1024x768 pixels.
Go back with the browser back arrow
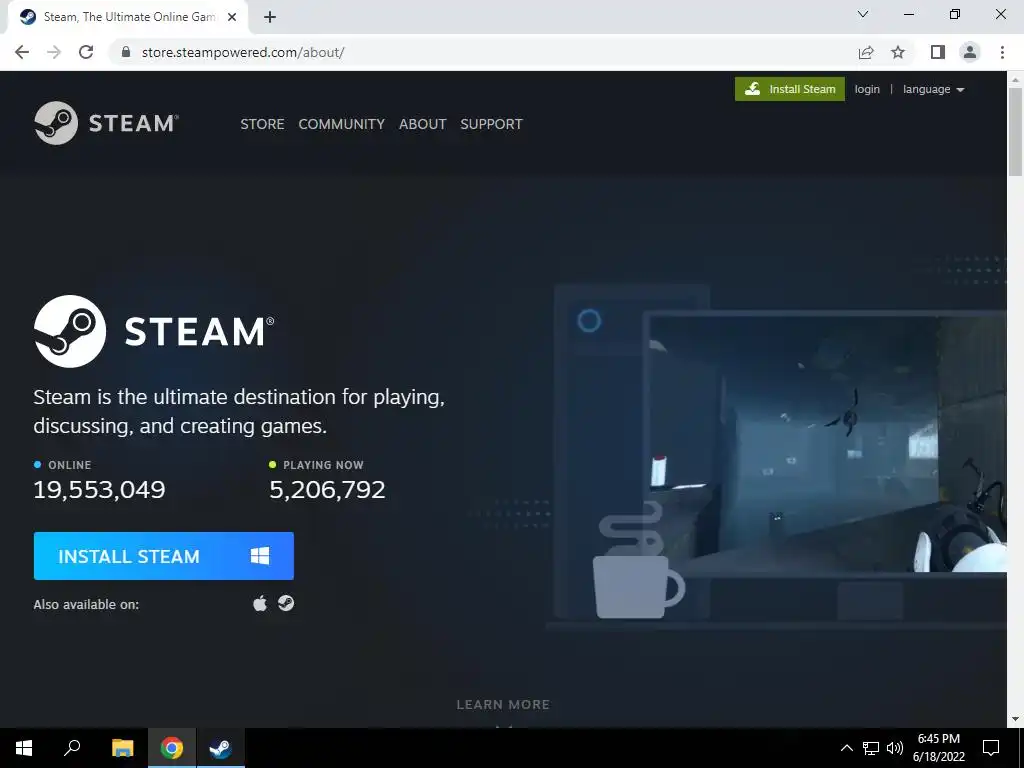click(22, 52)
